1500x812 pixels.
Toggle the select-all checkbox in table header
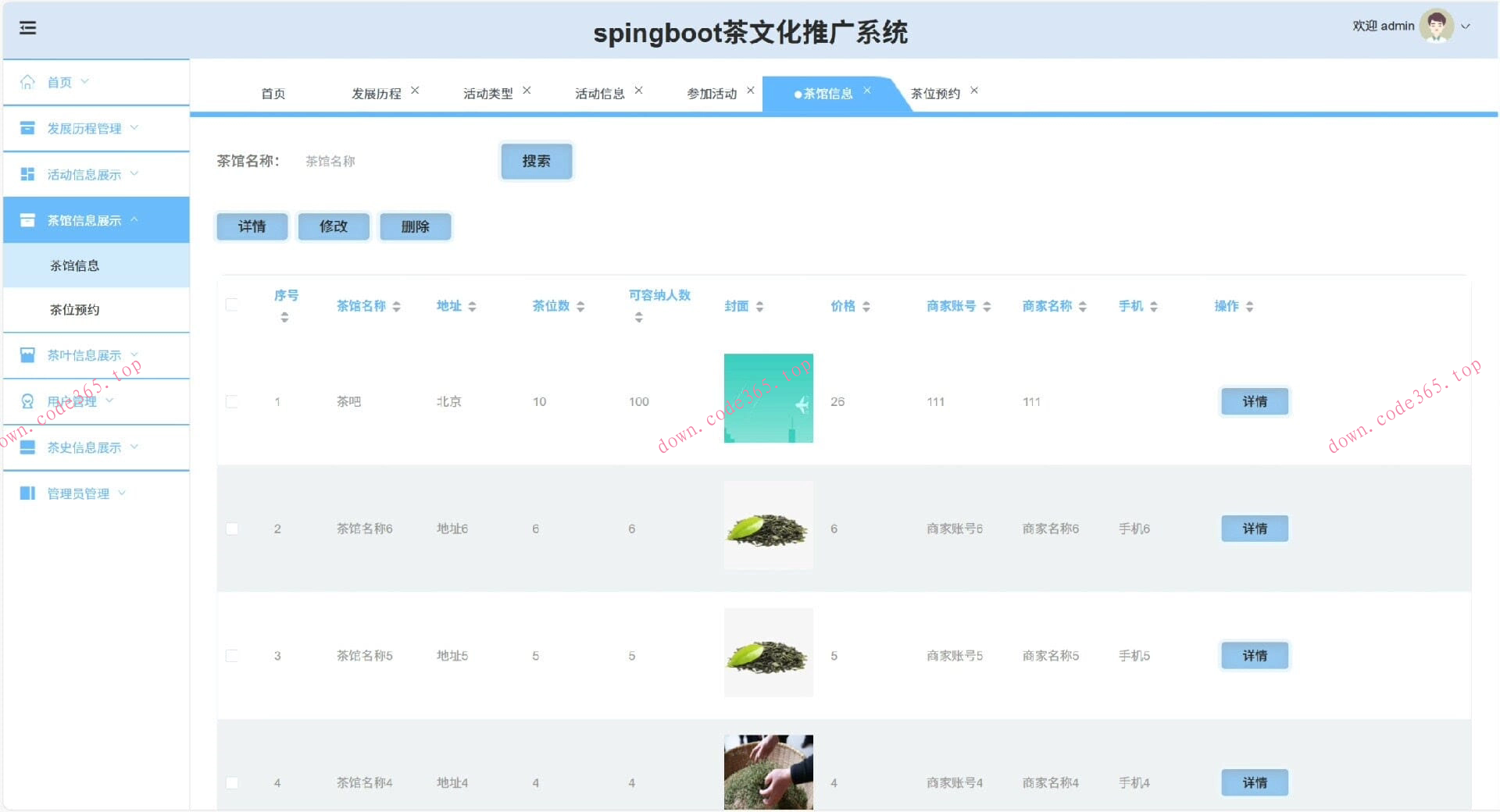[231, 305]
